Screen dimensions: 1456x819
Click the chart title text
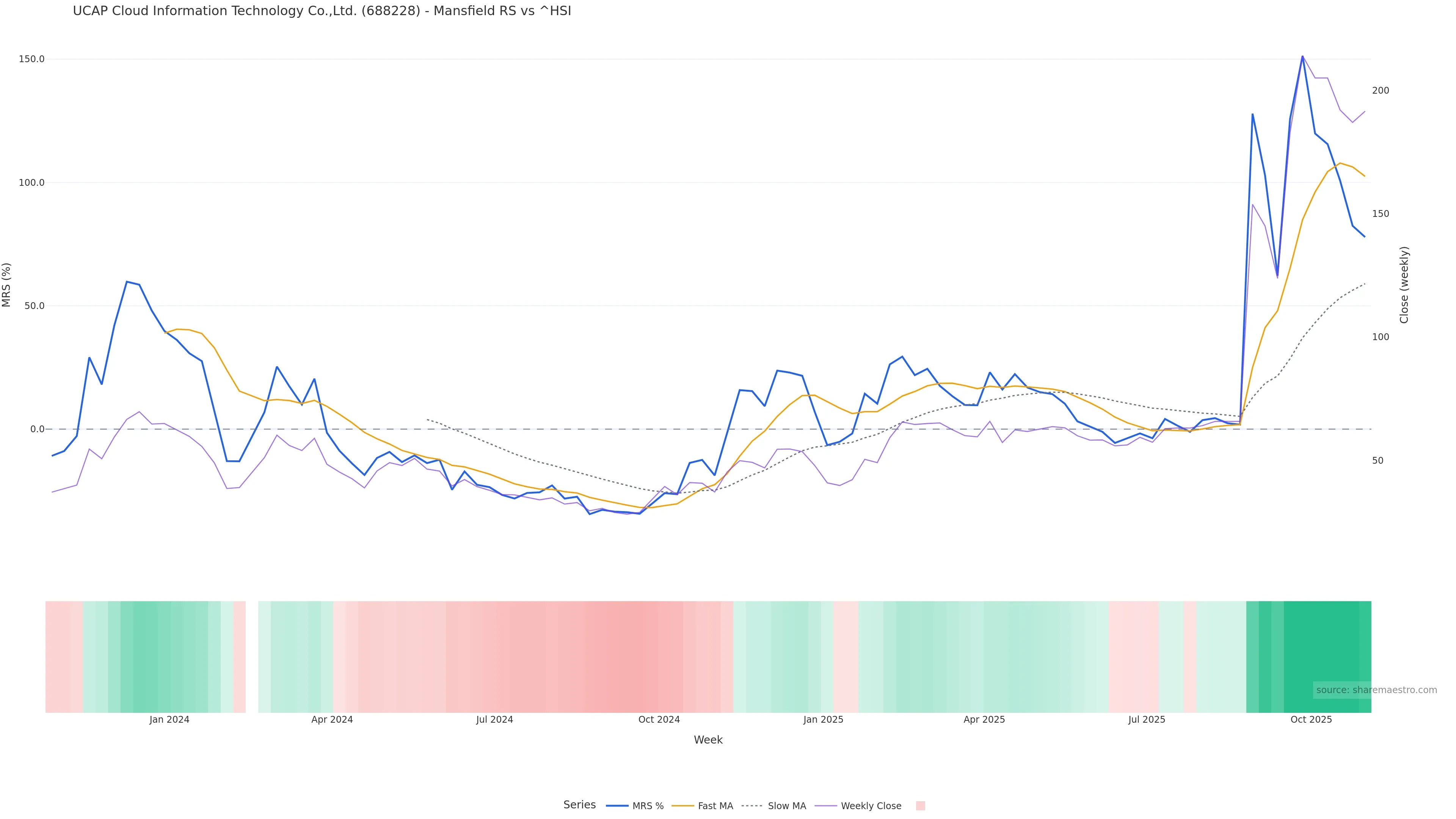[x=322, y=11]
